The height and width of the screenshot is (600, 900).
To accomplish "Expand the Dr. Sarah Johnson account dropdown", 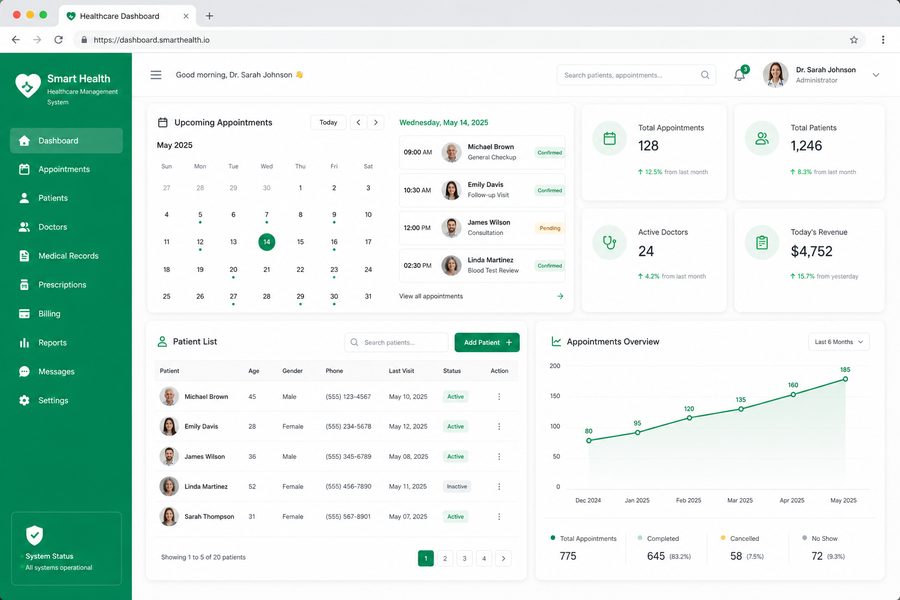I will pyautogui.click(x=876, y=75).
